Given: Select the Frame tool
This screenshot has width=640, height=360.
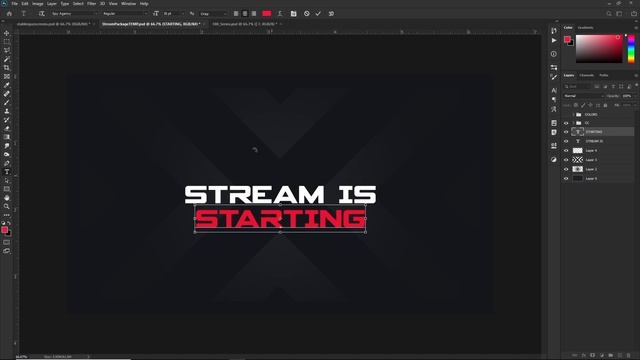Looking at the screenshot, I should (x=7, y=76).
